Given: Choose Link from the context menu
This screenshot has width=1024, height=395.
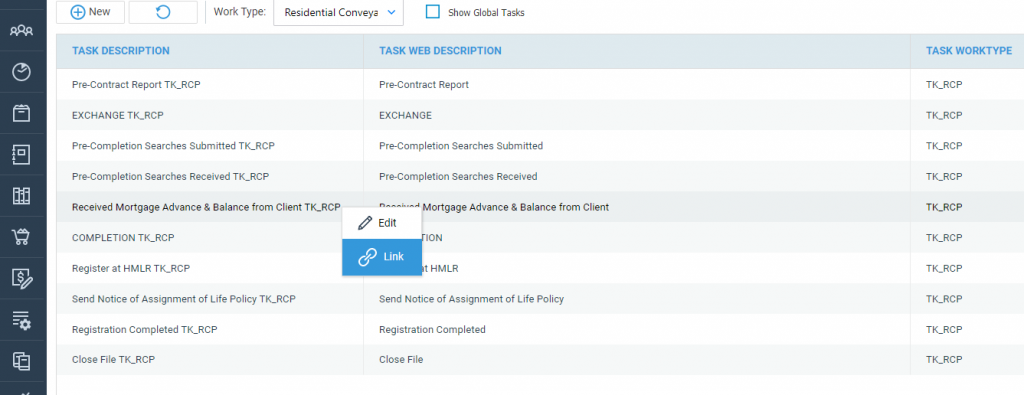Looking at the screenshot, I should click(382, 257).
